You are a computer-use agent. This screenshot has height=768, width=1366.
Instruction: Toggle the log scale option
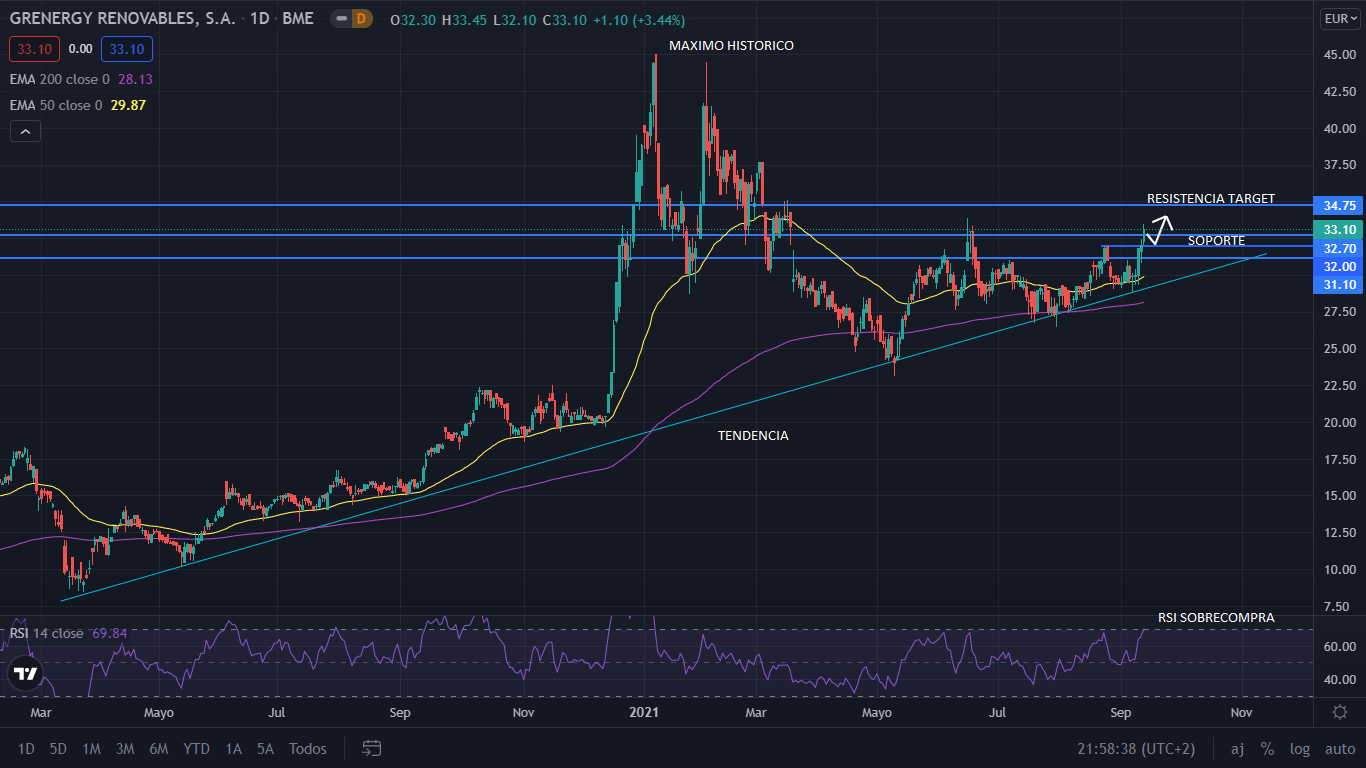point(1300,748)
